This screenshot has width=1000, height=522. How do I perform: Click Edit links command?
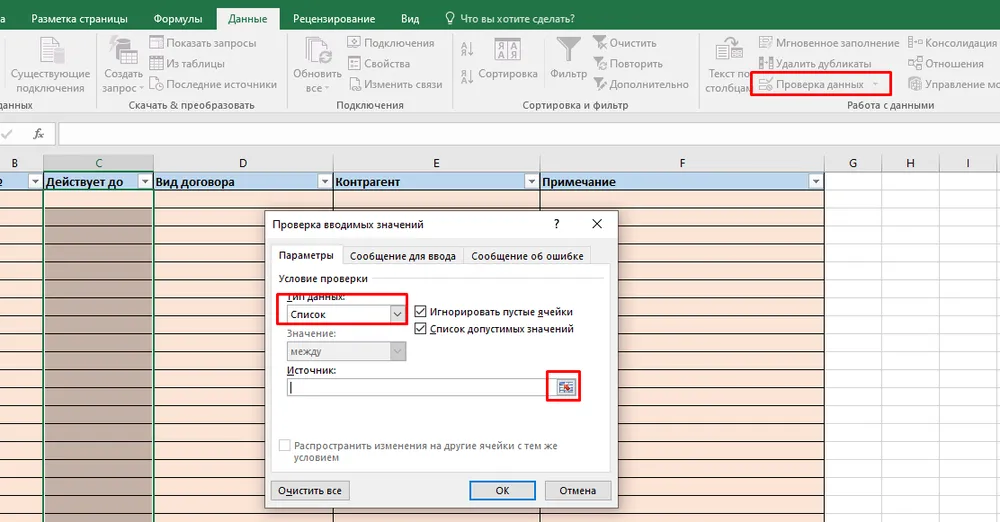coord(395,84)
